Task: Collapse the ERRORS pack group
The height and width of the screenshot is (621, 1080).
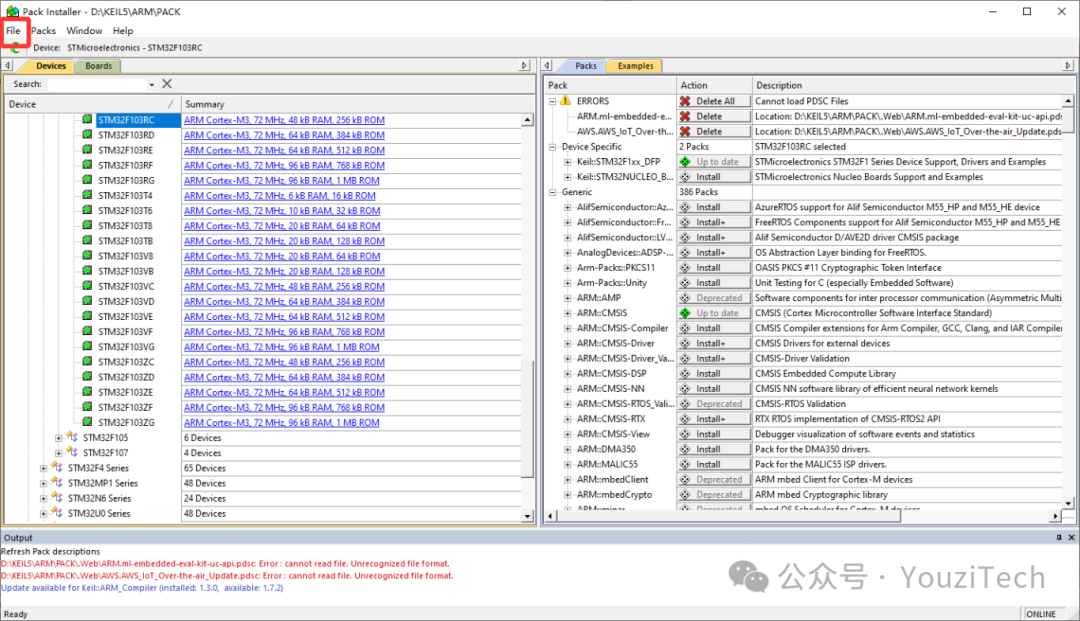Action: coord(552,101)
